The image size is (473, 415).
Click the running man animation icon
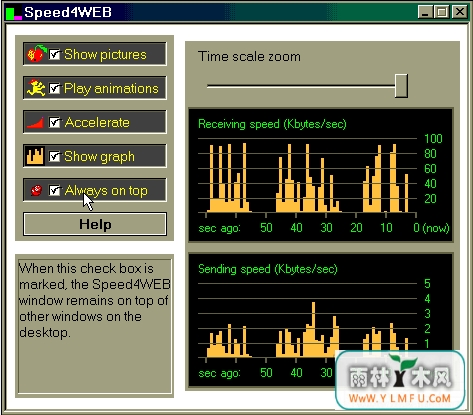tap(36, 88)
